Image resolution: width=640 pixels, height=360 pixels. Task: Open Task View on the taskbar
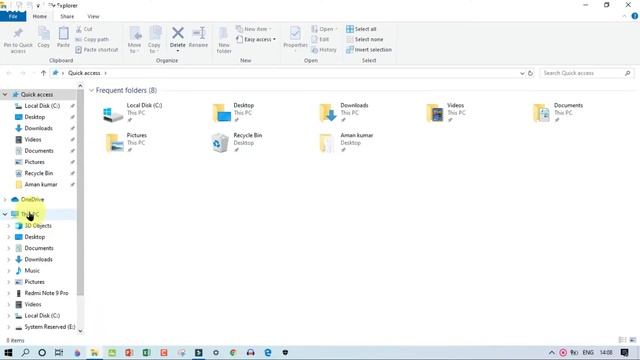[59, 353]
